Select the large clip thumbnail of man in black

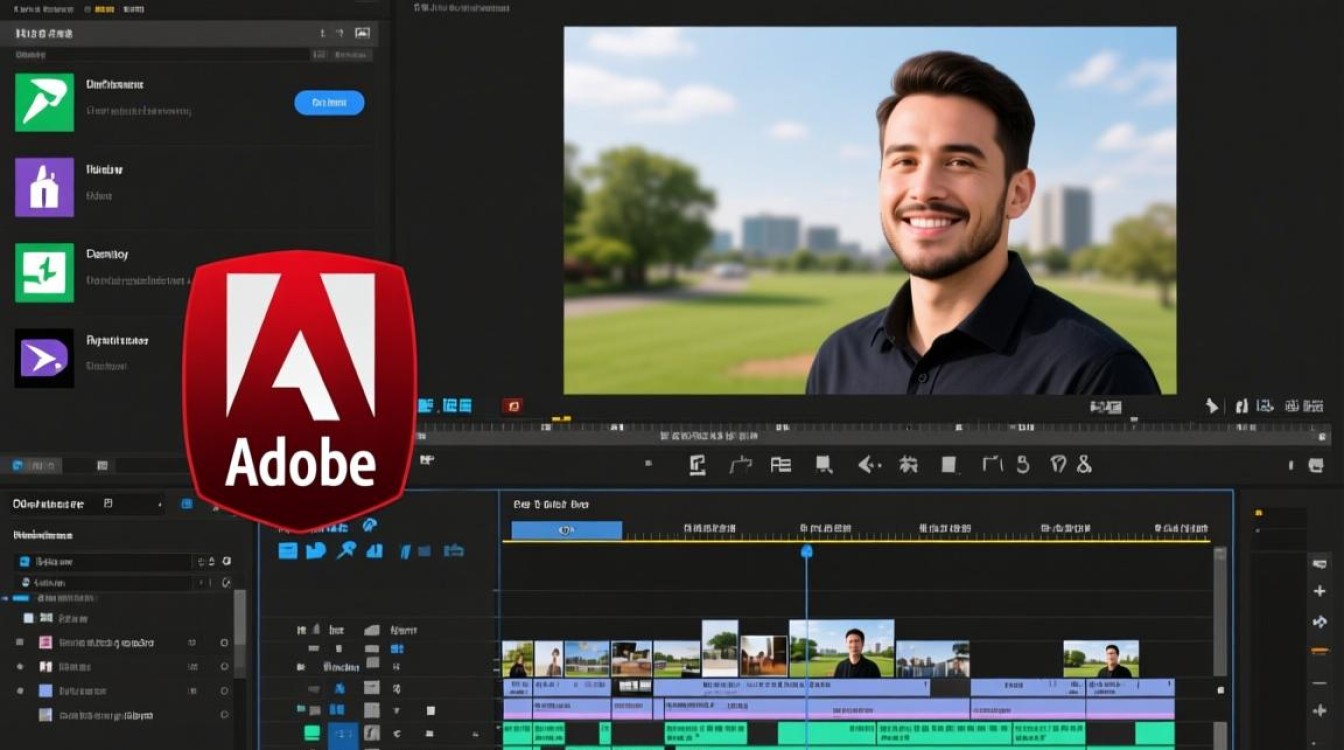pos(841,649)
